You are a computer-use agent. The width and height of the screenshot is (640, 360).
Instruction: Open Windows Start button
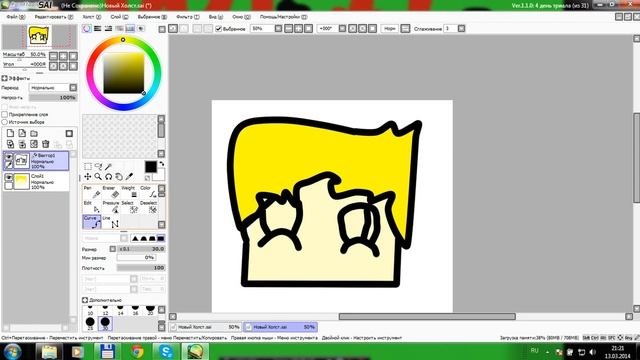pyautogui.click(x=12, y=351)
